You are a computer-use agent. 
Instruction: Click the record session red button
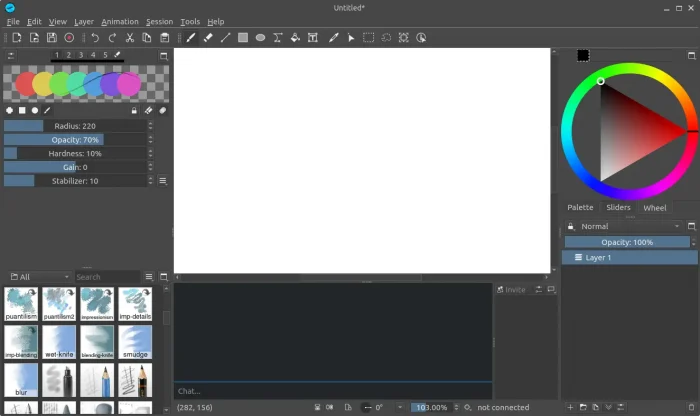coord(69,38)
